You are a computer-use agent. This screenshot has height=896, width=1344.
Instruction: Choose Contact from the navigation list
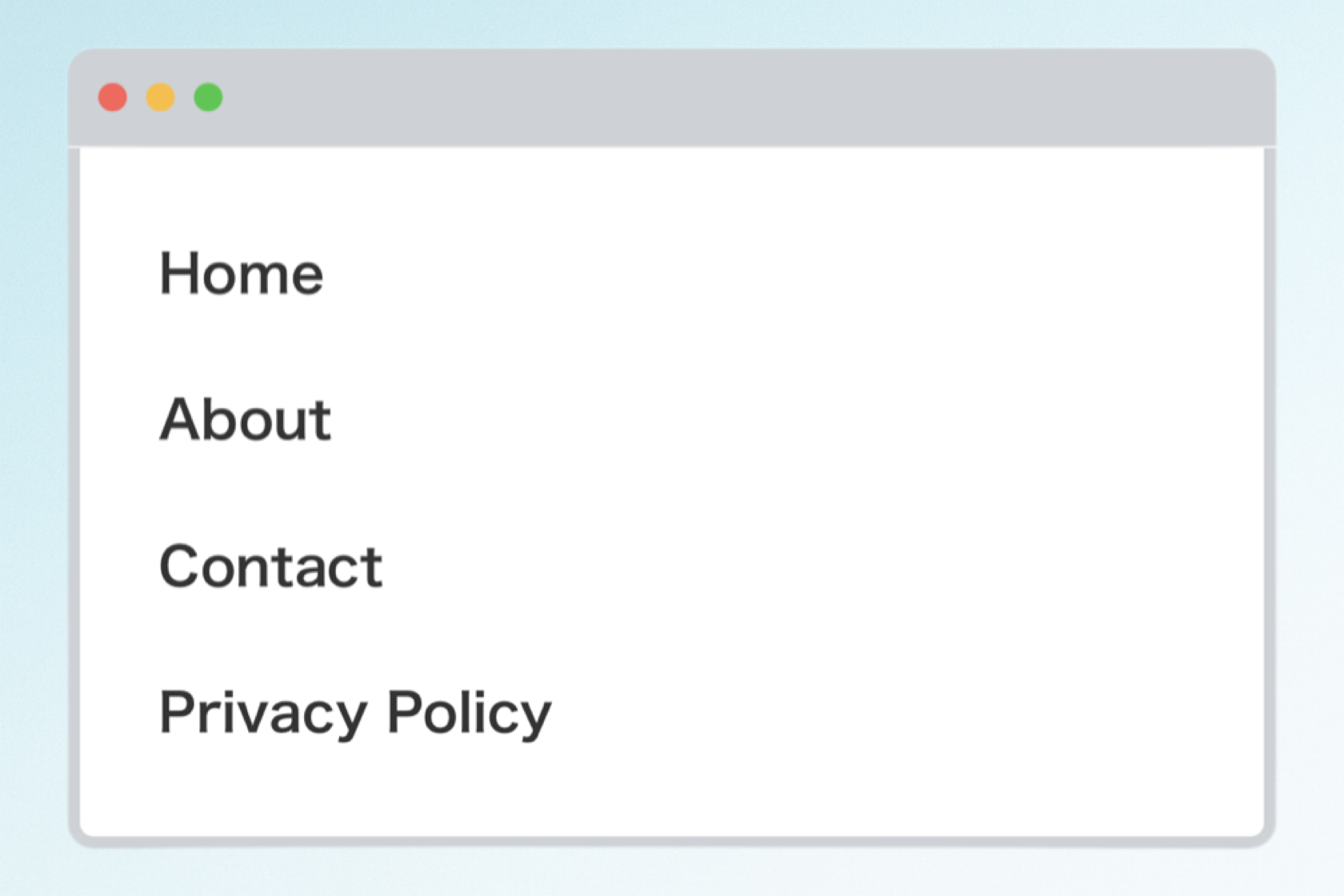coord(270,566)
